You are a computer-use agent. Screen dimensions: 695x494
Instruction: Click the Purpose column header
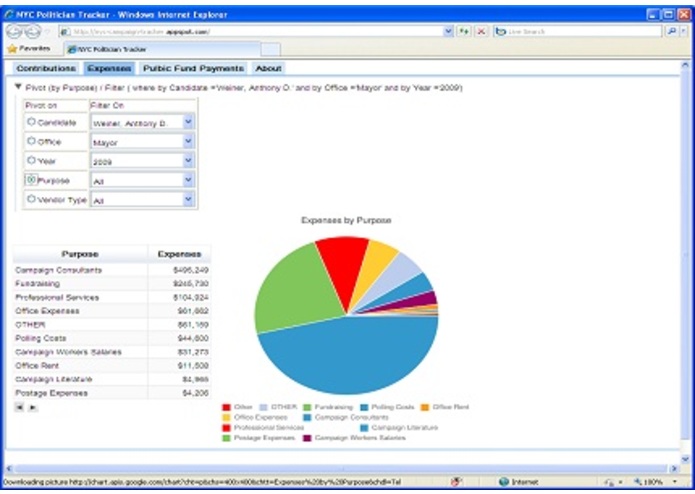tap(80, 254)
